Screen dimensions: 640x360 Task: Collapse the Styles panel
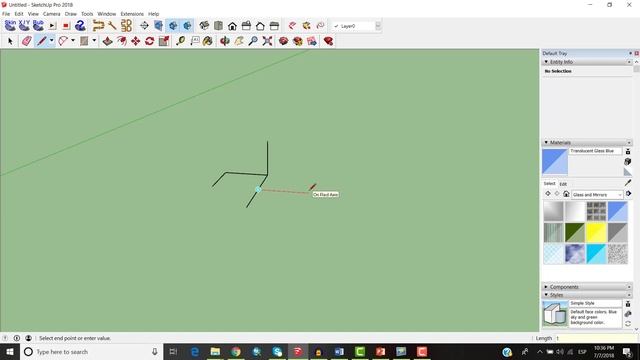click(x=546, y=295)
